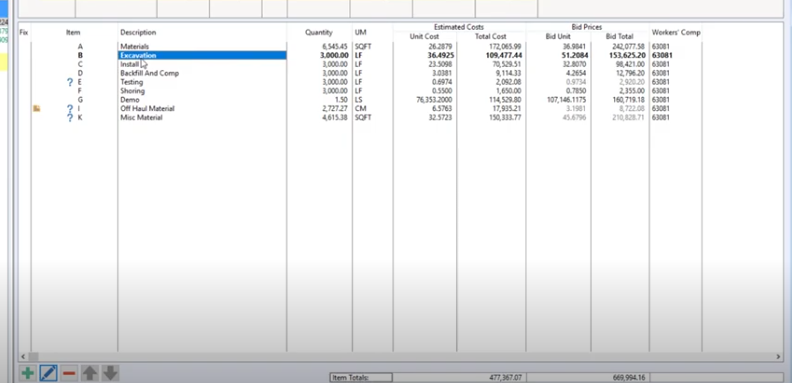Click the Item Totals field

(x=361, y=377)
